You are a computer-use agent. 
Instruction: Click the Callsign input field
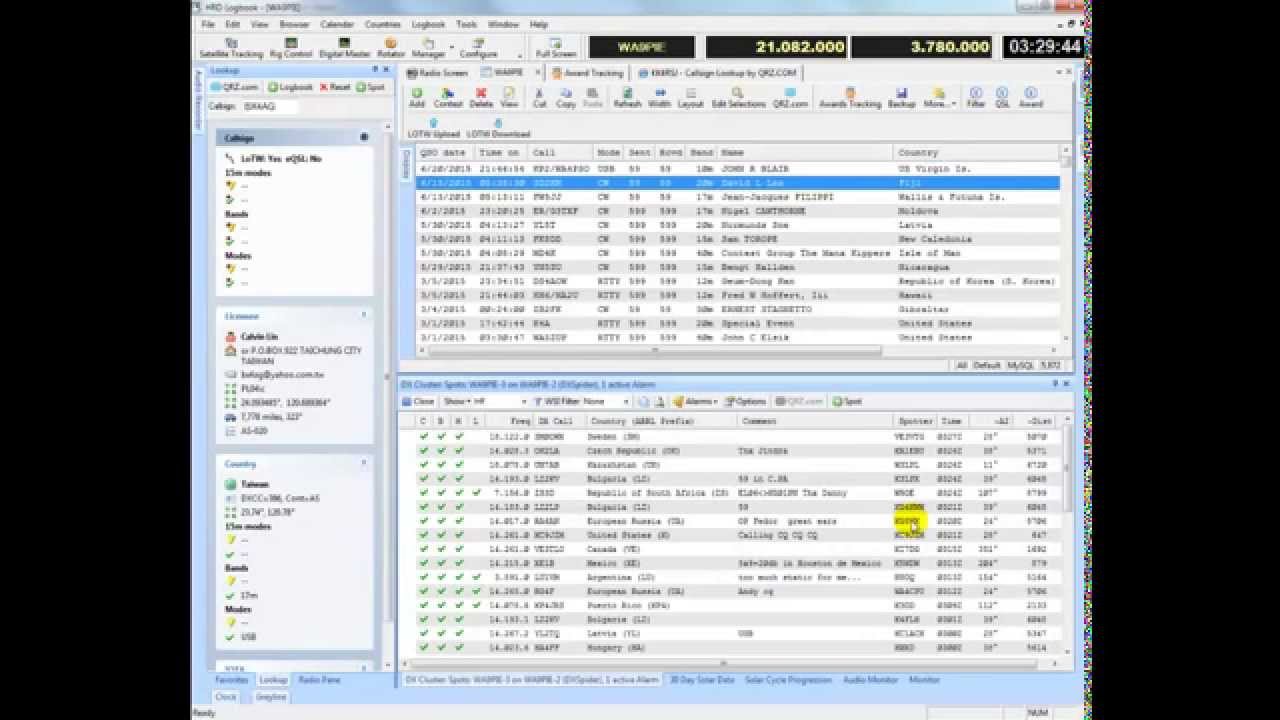click(x=270, y=105)
